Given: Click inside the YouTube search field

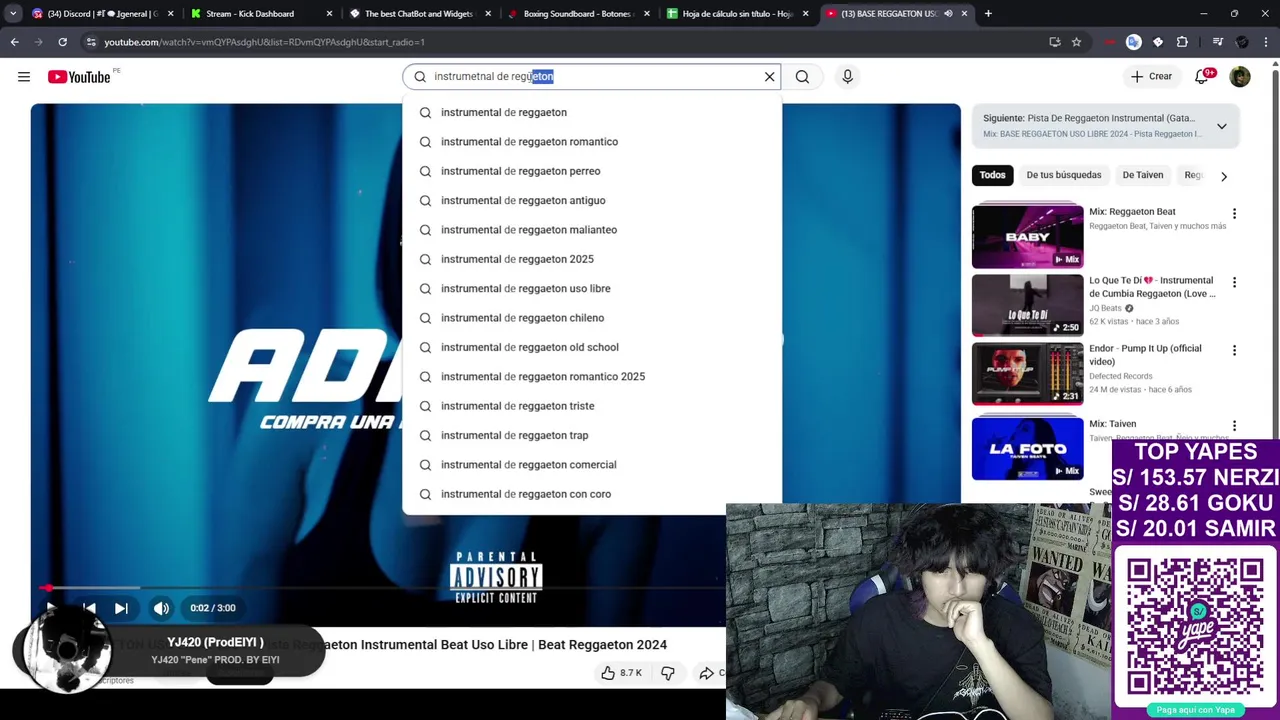Looking at the screenshot, I should point(590,77).
